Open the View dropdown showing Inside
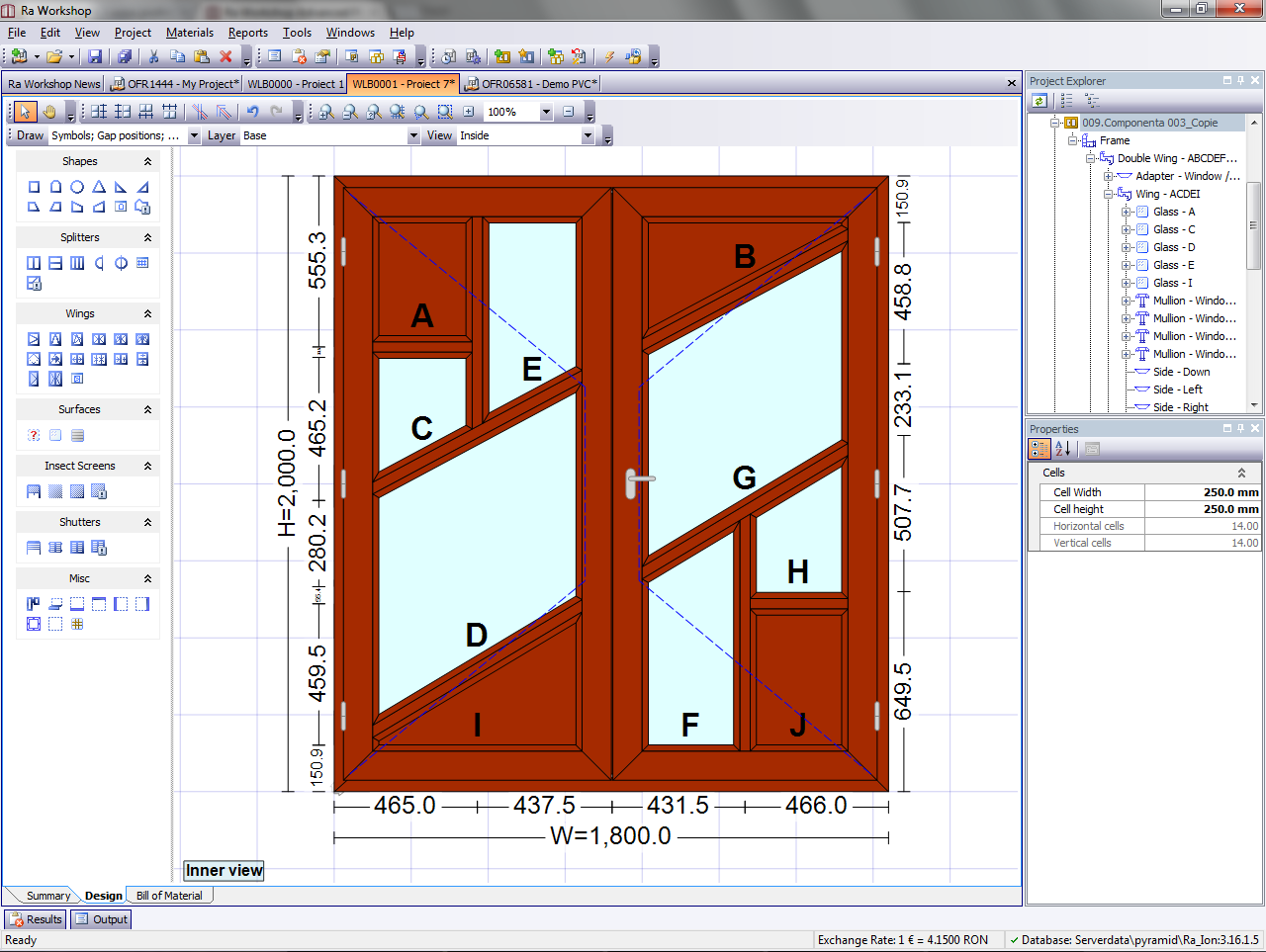This screenshot has width=1266, height=952. 588,135
